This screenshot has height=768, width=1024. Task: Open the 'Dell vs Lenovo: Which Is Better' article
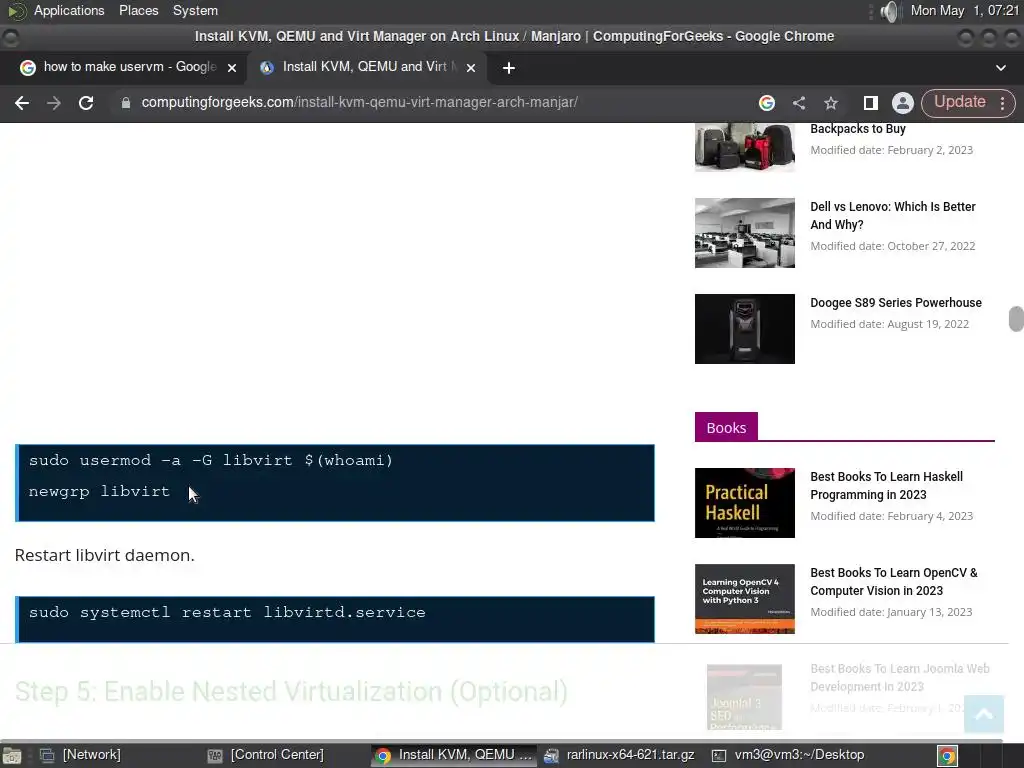point(893,216)
